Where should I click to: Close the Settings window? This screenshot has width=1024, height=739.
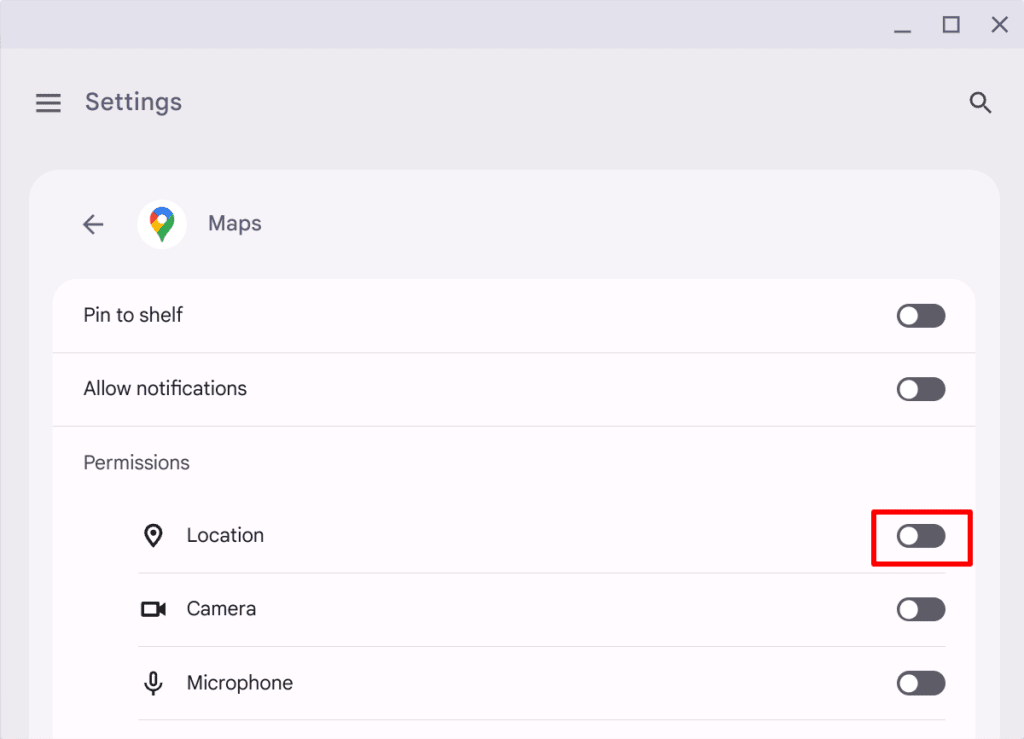coord(999,25)
